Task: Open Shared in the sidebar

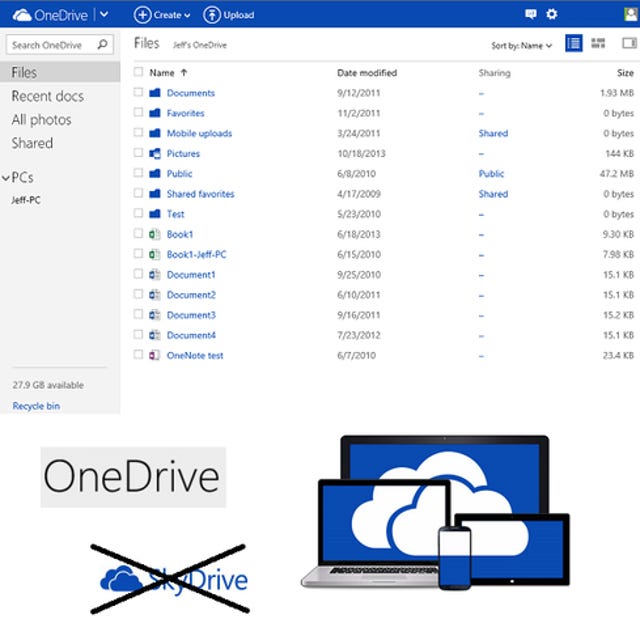Action: (x=32, y=143)
